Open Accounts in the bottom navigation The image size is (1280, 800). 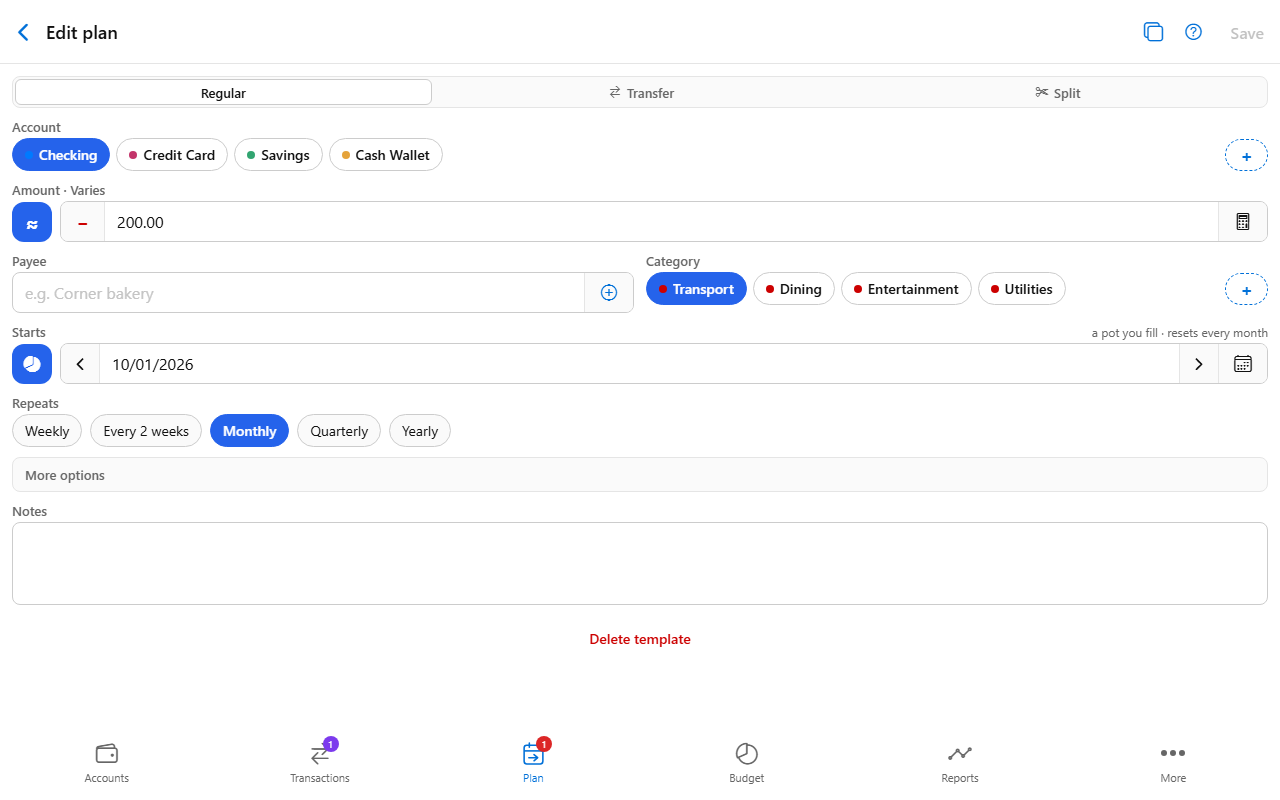107,763
